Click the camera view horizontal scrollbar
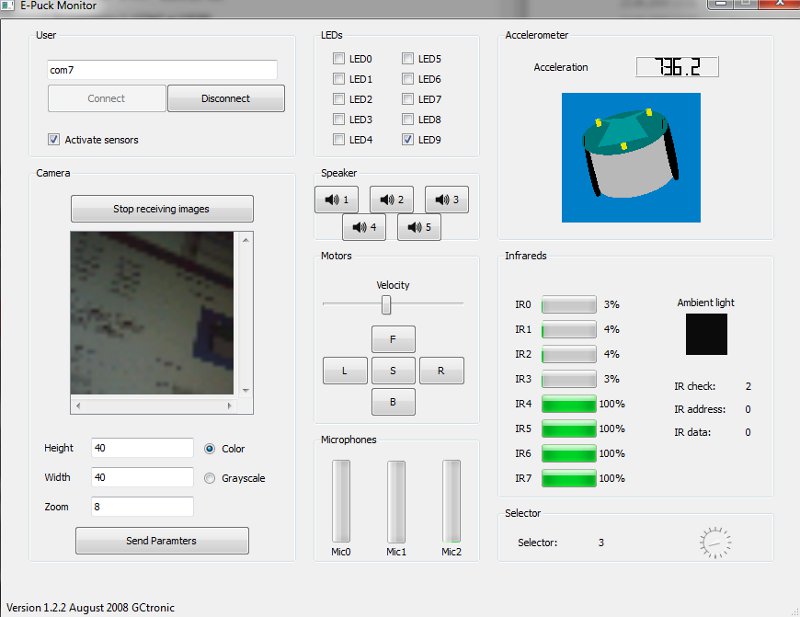Screen dimensions: 800x617 coord(154,406)
